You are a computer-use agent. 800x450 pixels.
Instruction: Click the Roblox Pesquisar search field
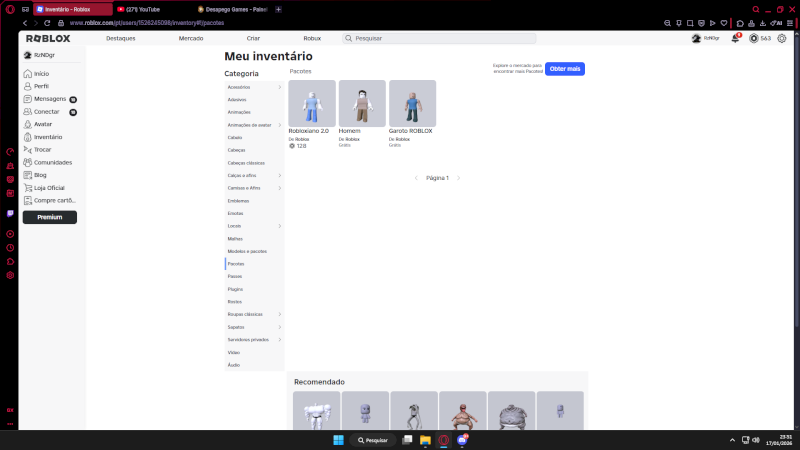coord(439,38)
